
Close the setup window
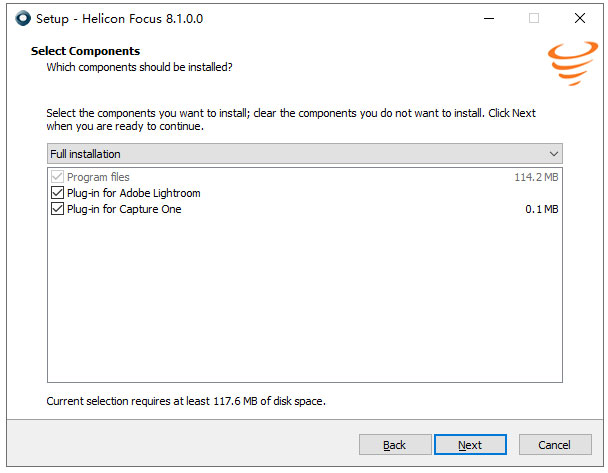[580, 18]
